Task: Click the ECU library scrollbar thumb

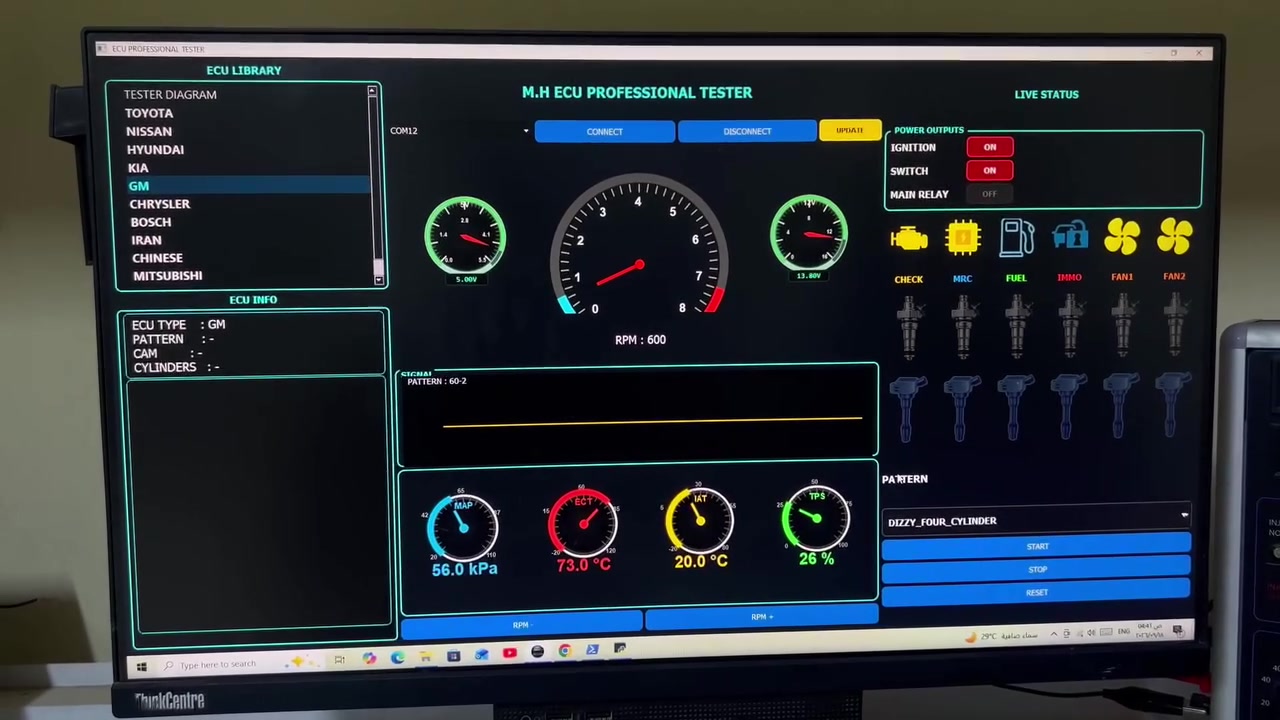Action: pos(378,266)
